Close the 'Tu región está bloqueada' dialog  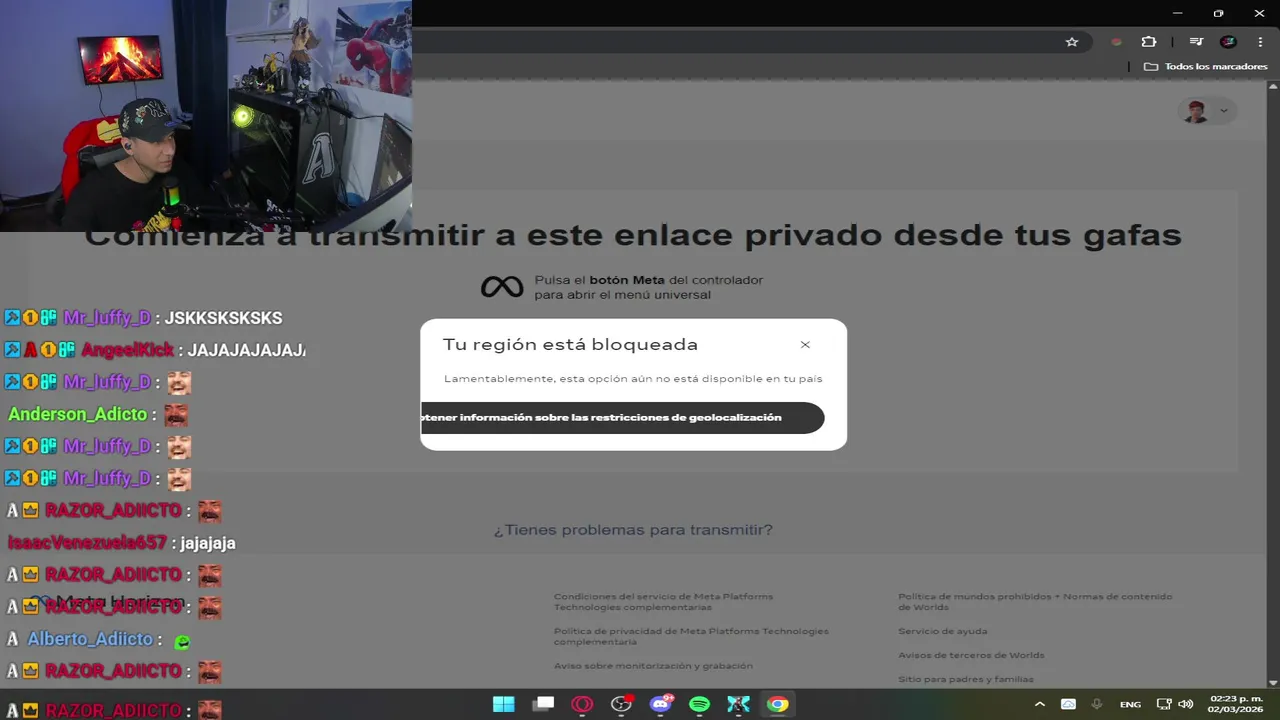pos(805,345)
